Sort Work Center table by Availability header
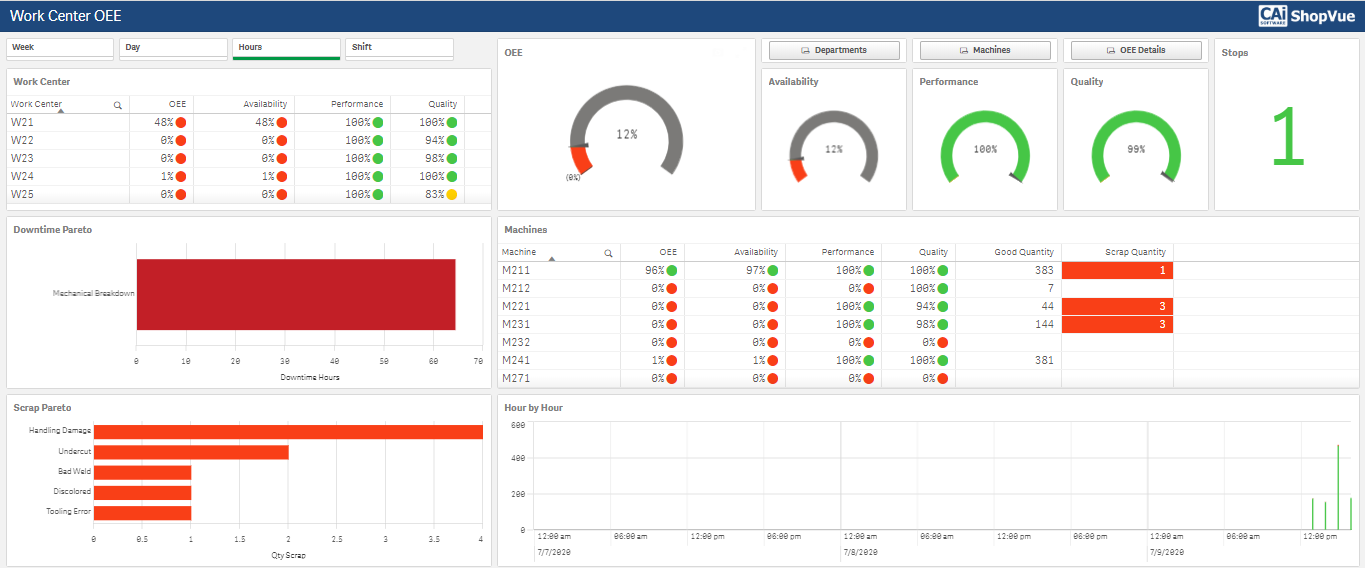 pyautogui.click(x=265, y=104)
